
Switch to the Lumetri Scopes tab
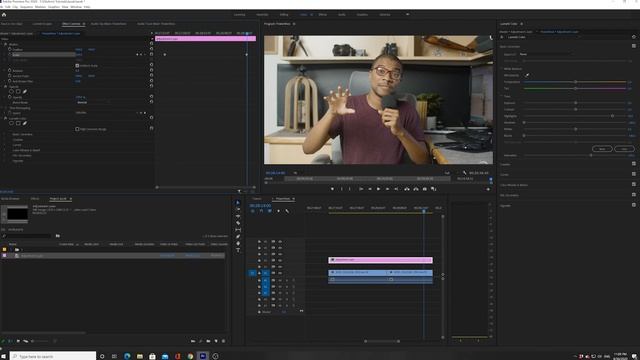point(43,24)
